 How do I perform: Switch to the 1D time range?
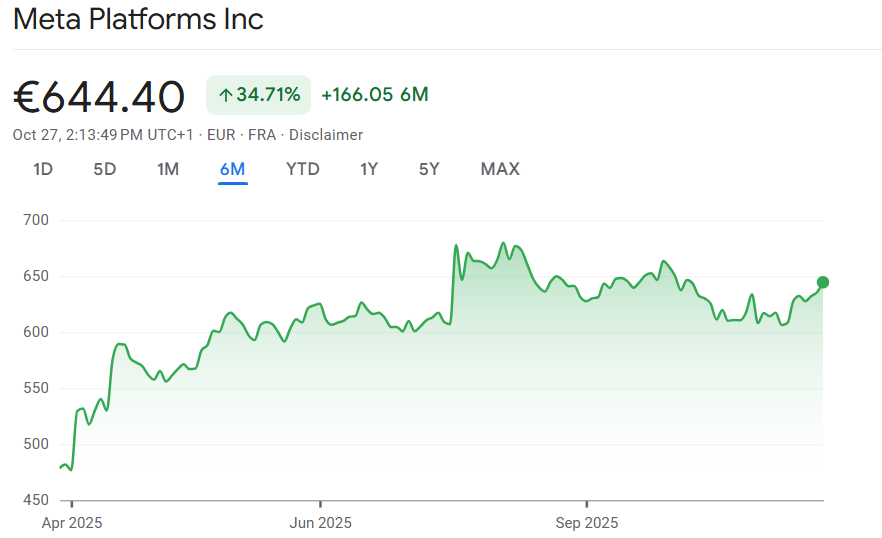coord(43,169)
